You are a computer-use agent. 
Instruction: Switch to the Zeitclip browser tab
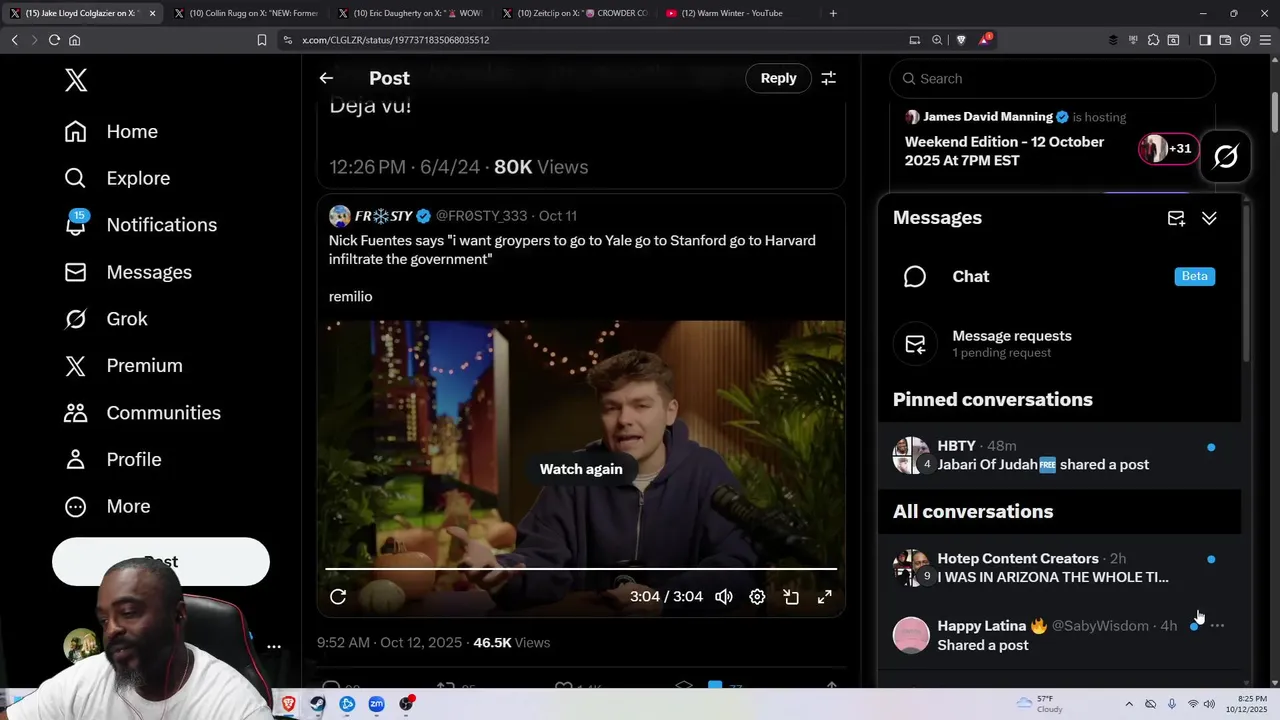[x=574, y=13]
